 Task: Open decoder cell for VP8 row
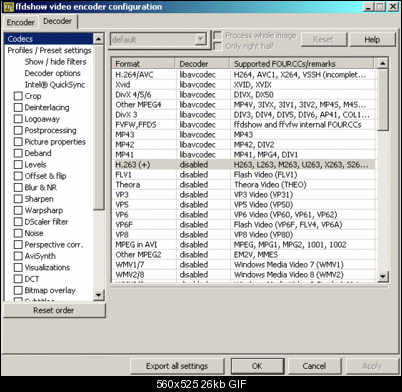pos(203,235)
